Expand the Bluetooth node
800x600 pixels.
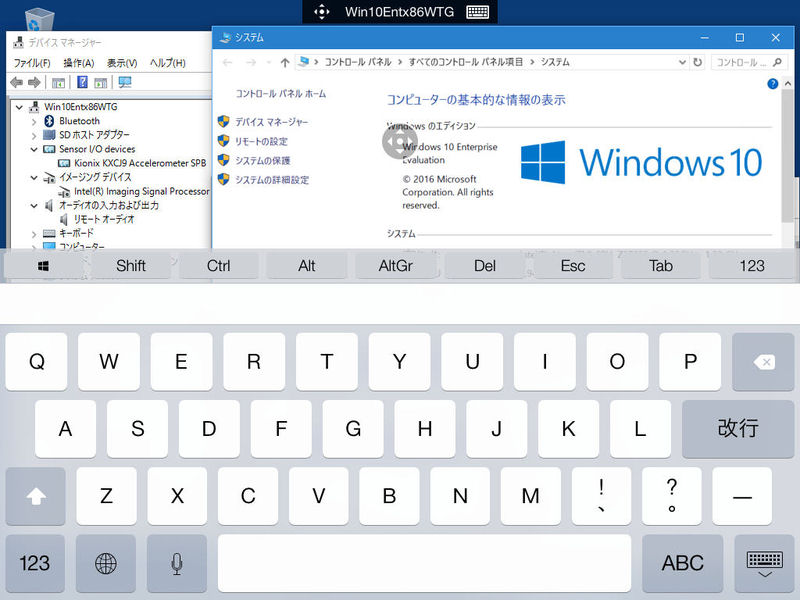(x=34, y=121)
